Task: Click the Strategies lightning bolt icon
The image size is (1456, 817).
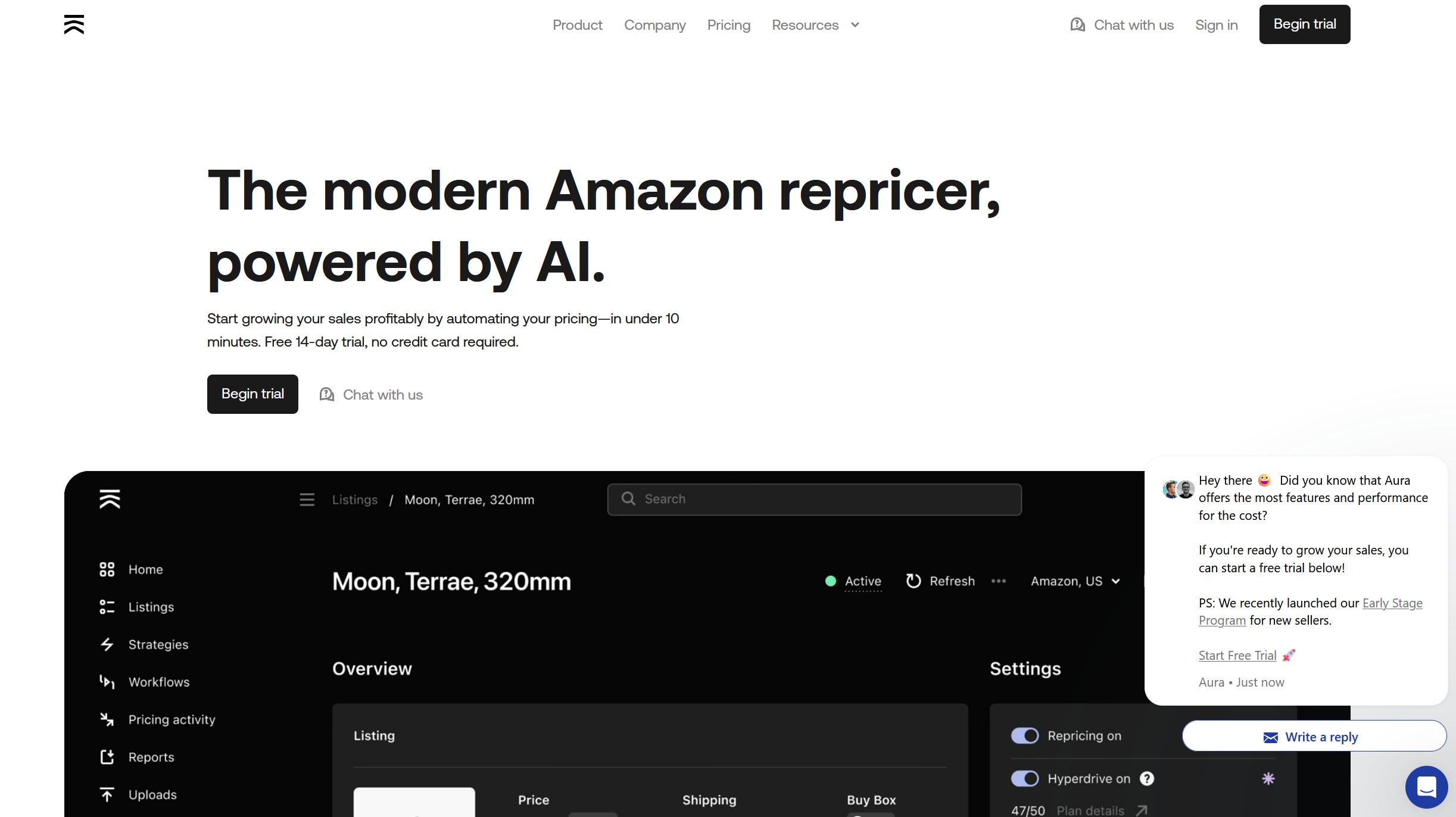Action: click(x=107, y=644)
